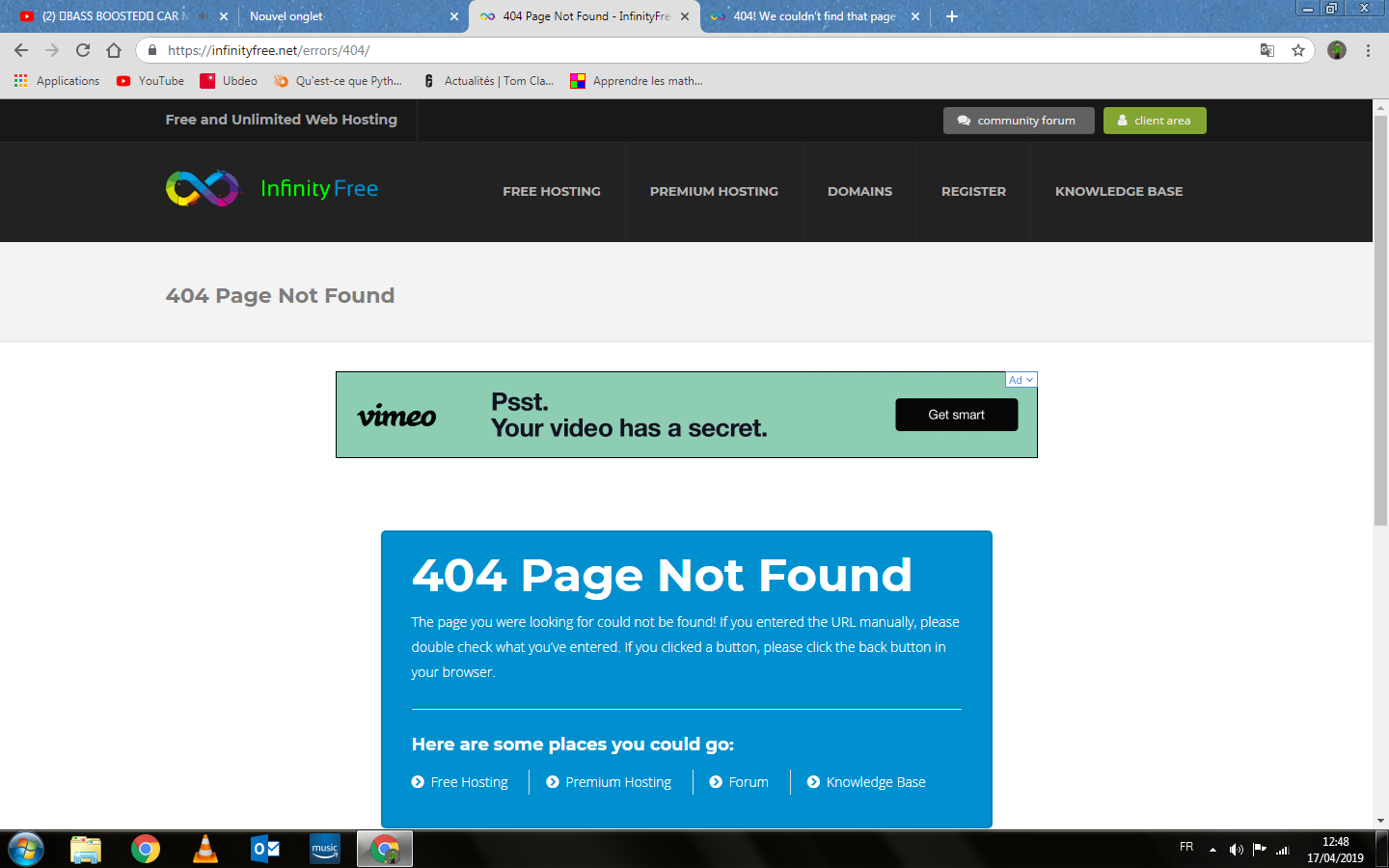Bookmark this page with star icon
Image resolution: width=1389 pixels, height=868 pixels.
1298,50
